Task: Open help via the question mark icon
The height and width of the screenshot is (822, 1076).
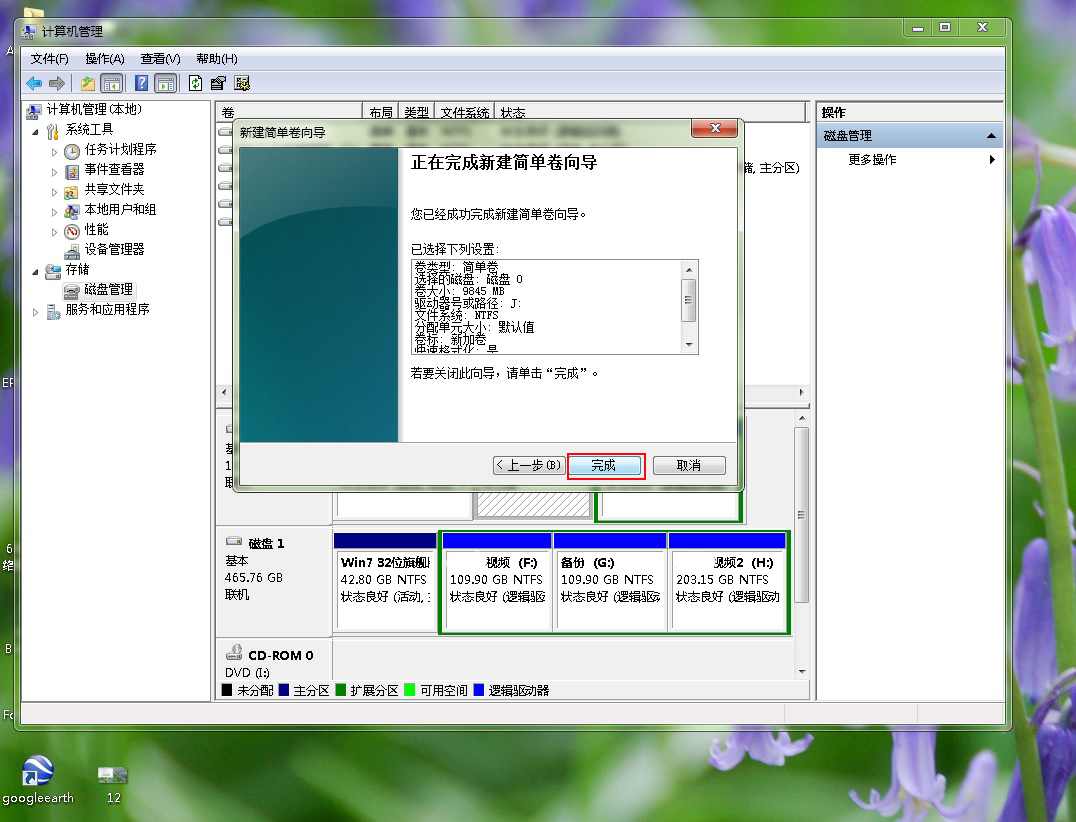Action: (140, 83)
